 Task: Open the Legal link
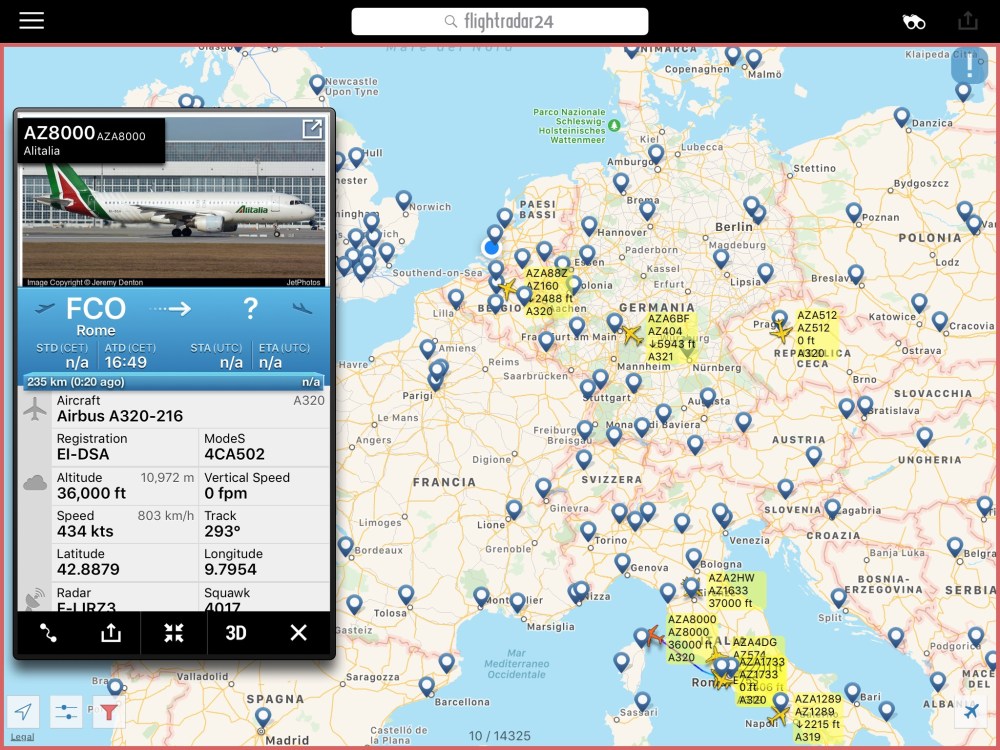point(22,737)
